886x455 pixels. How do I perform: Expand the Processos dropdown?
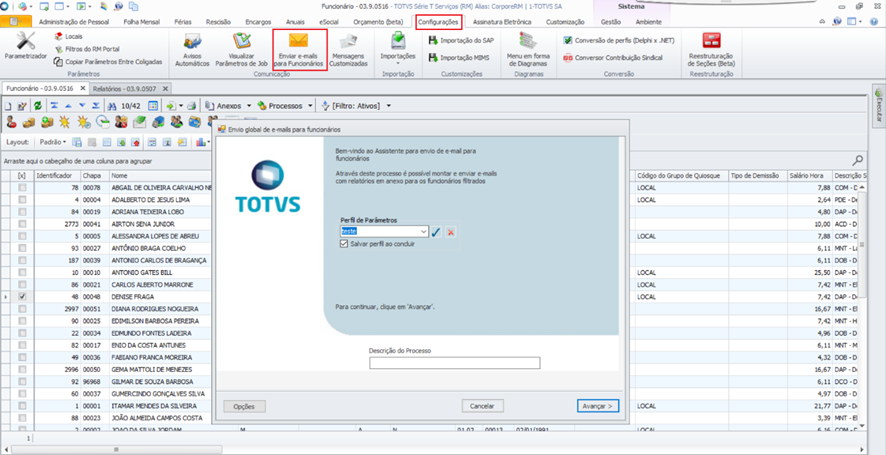310,106
